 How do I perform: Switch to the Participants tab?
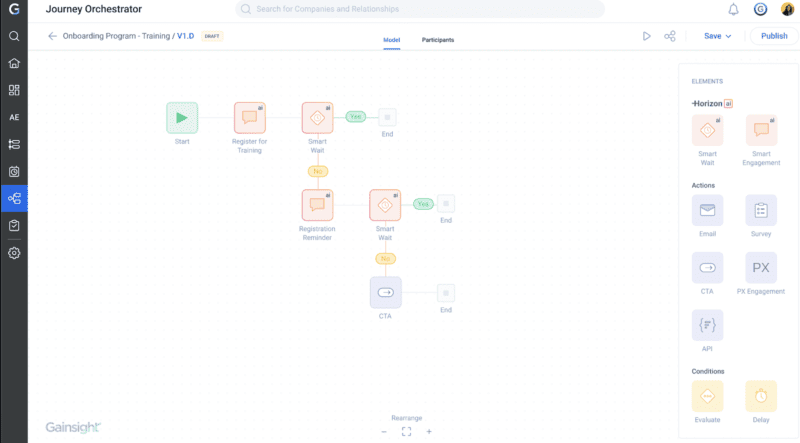(x=437, y=40)
